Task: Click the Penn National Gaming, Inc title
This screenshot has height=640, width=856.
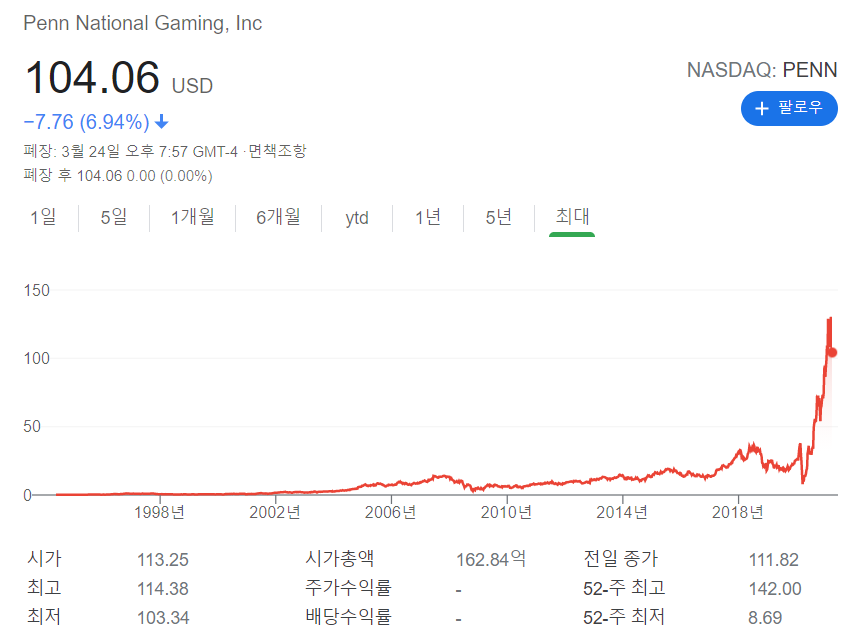Action: [x=142, y=23]
